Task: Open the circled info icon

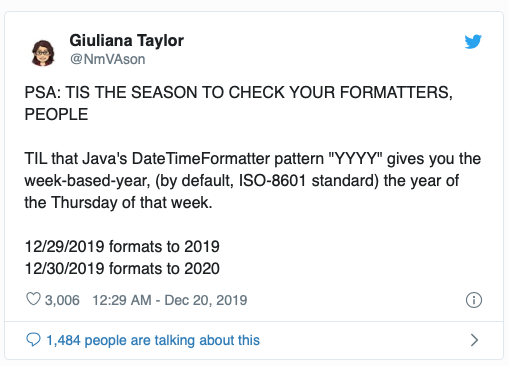Action: (x=474, y=300)
